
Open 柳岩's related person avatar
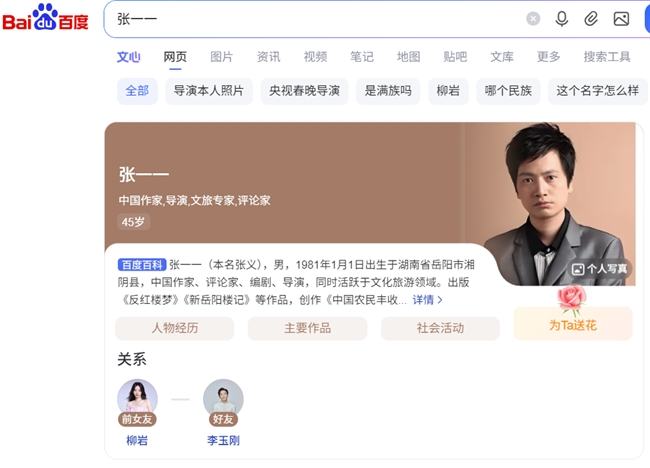[137, 399]
